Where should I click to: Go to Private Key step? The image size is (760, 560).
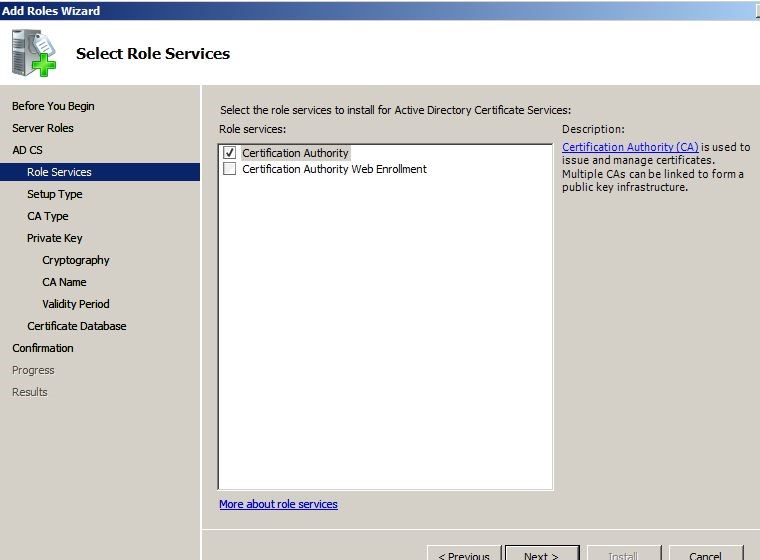55,238
